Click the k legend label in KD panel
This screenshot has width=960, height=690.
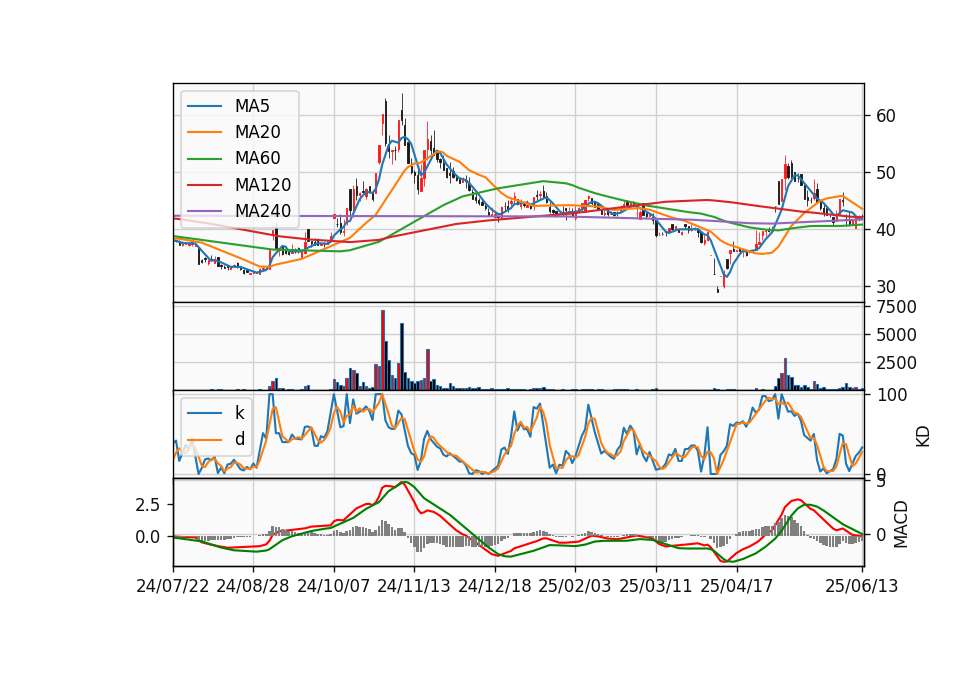click(x=239, y=413)
